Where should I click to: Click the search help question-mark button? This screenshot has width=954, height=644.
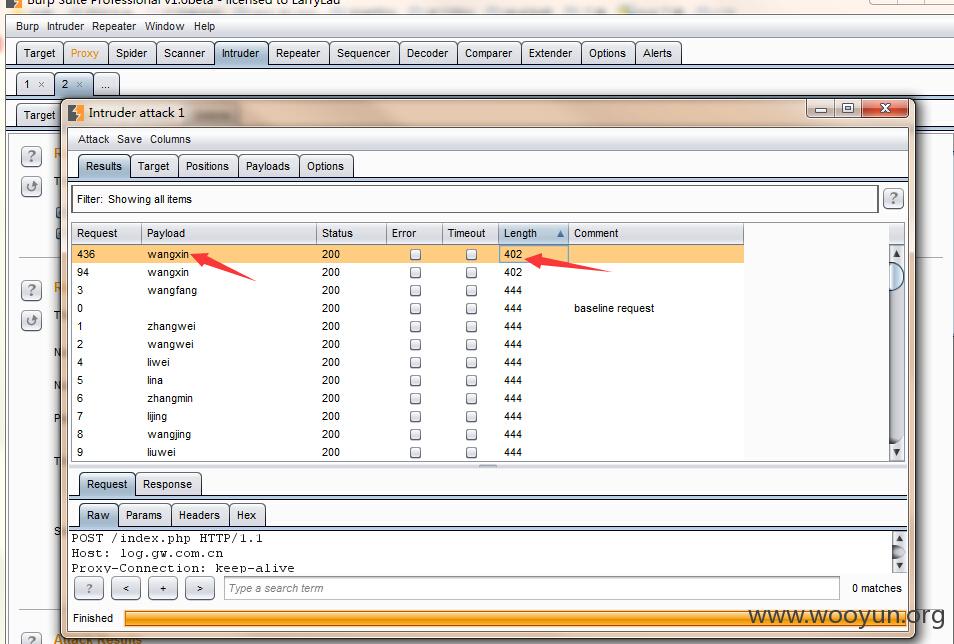[x=89, y=588]
